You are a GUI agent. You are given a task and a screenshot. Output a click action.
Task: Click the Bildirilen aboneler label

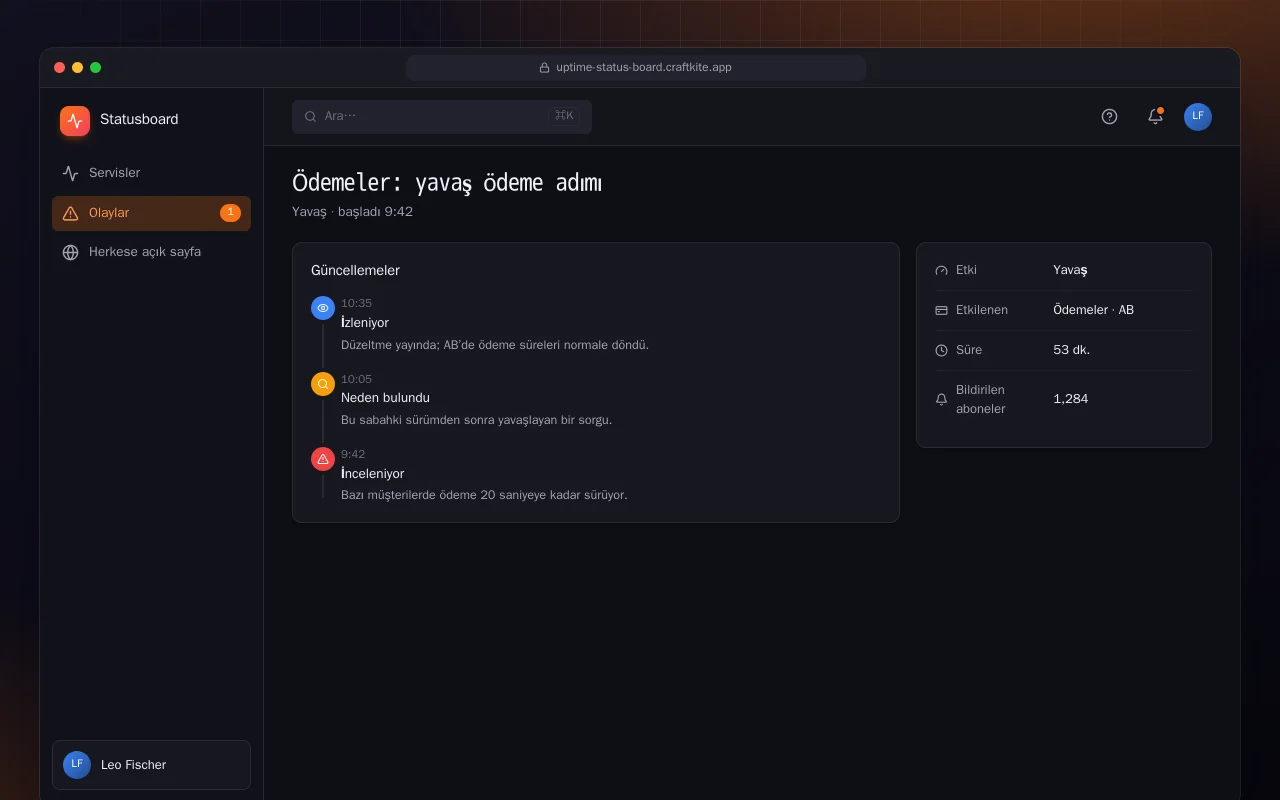click(x=980, y=399)
